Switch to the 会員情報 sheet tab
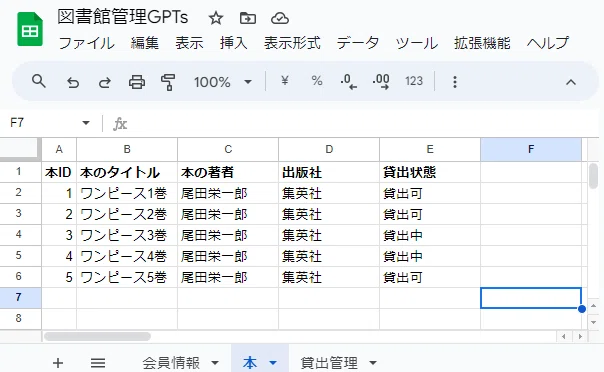The image size is (604, 372). point(171,363)
